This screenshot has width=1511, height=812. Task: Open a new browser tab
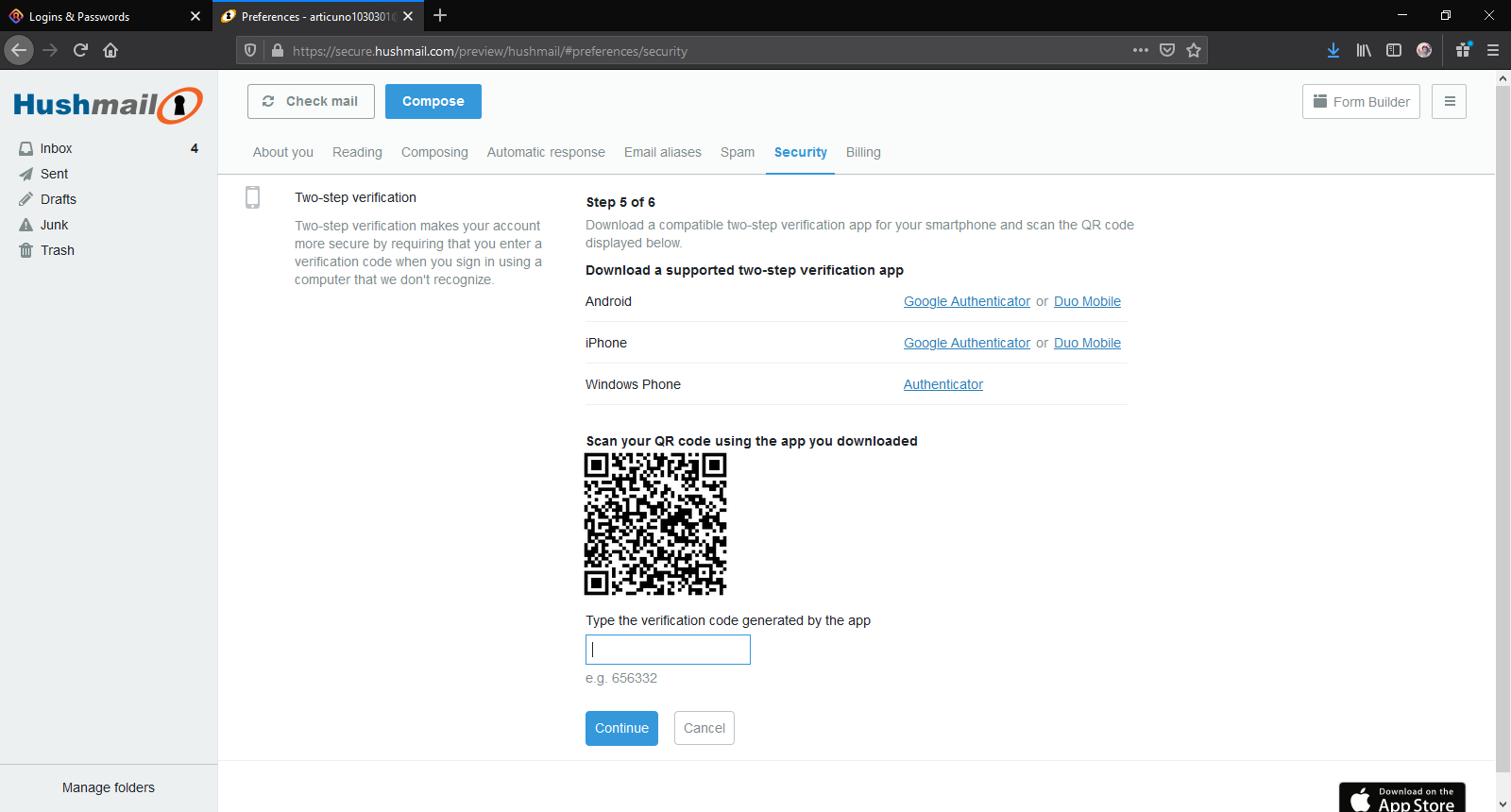440,15
